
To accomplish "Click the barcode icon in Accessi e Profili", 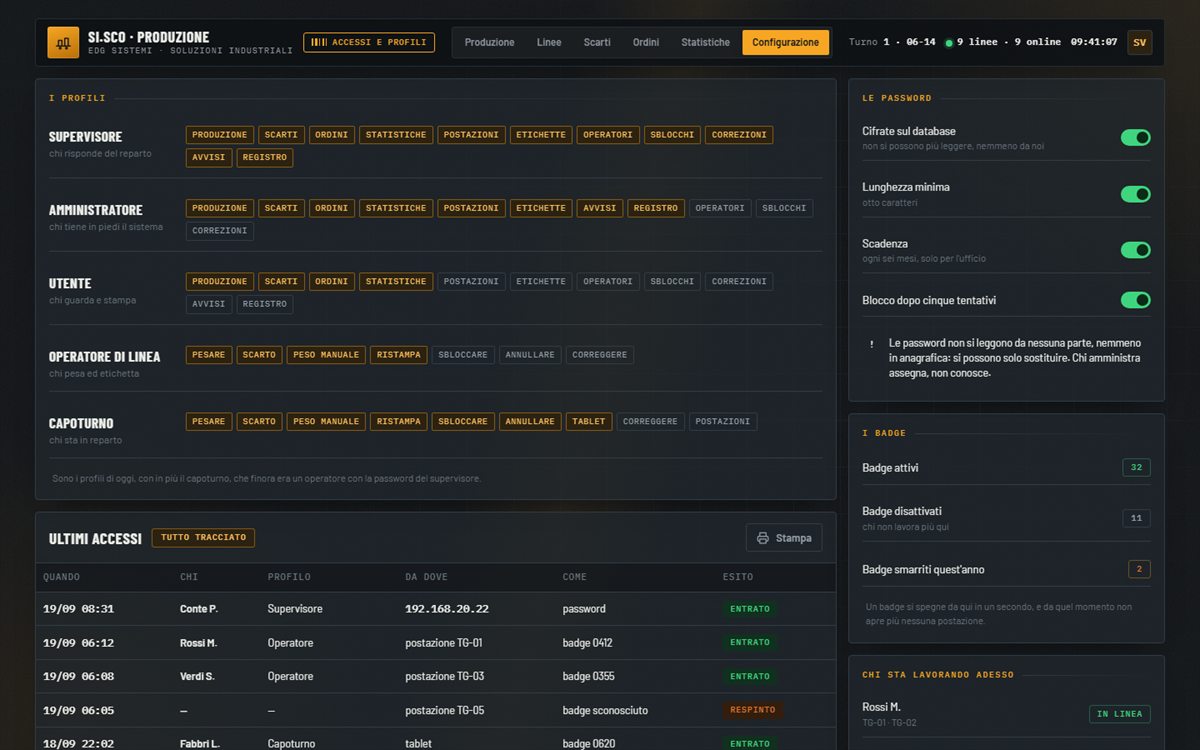I will (318, 42).
